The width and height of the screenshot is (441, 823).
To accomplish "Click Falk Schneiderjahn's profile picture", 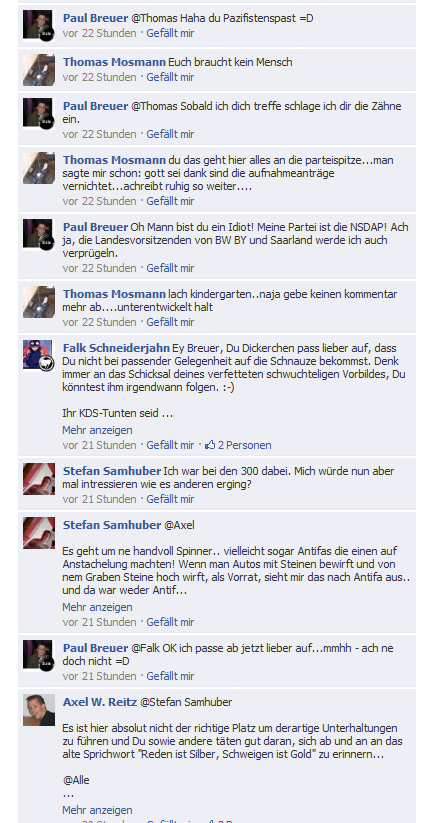I will [38, 355].
